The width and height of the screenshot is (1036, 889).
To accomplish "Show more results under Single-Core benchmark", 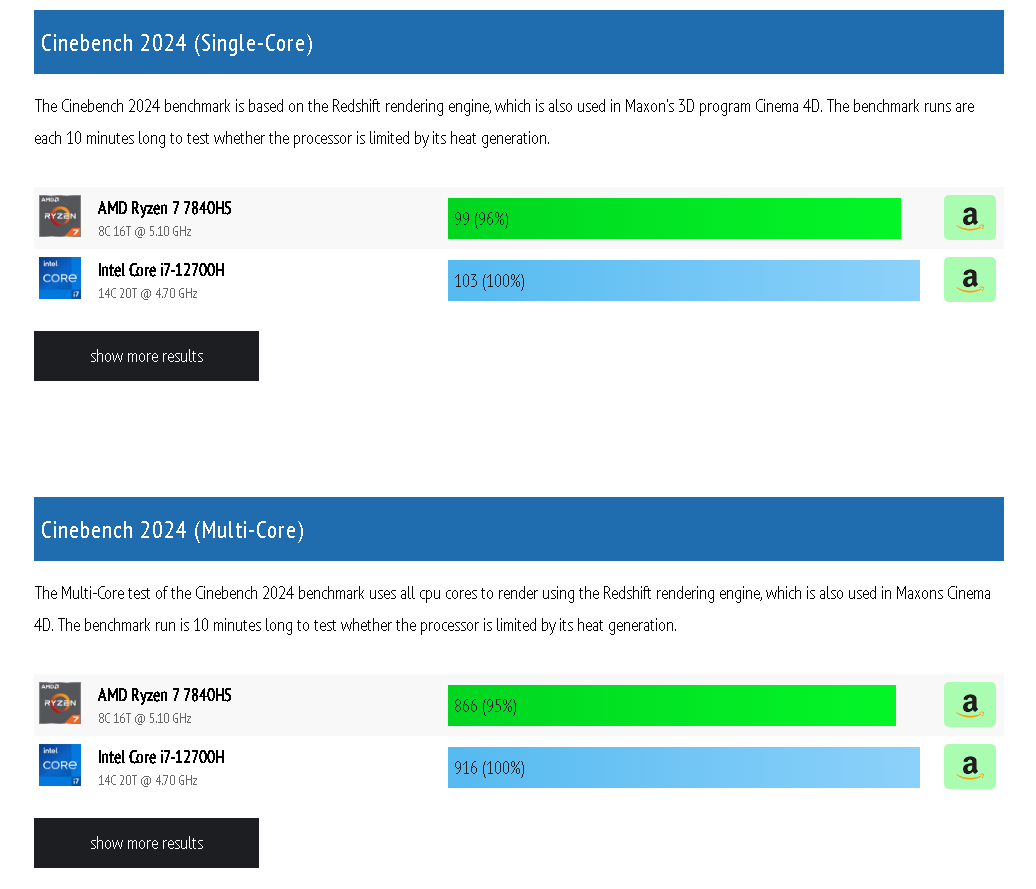I will click(x=146, y=356).
